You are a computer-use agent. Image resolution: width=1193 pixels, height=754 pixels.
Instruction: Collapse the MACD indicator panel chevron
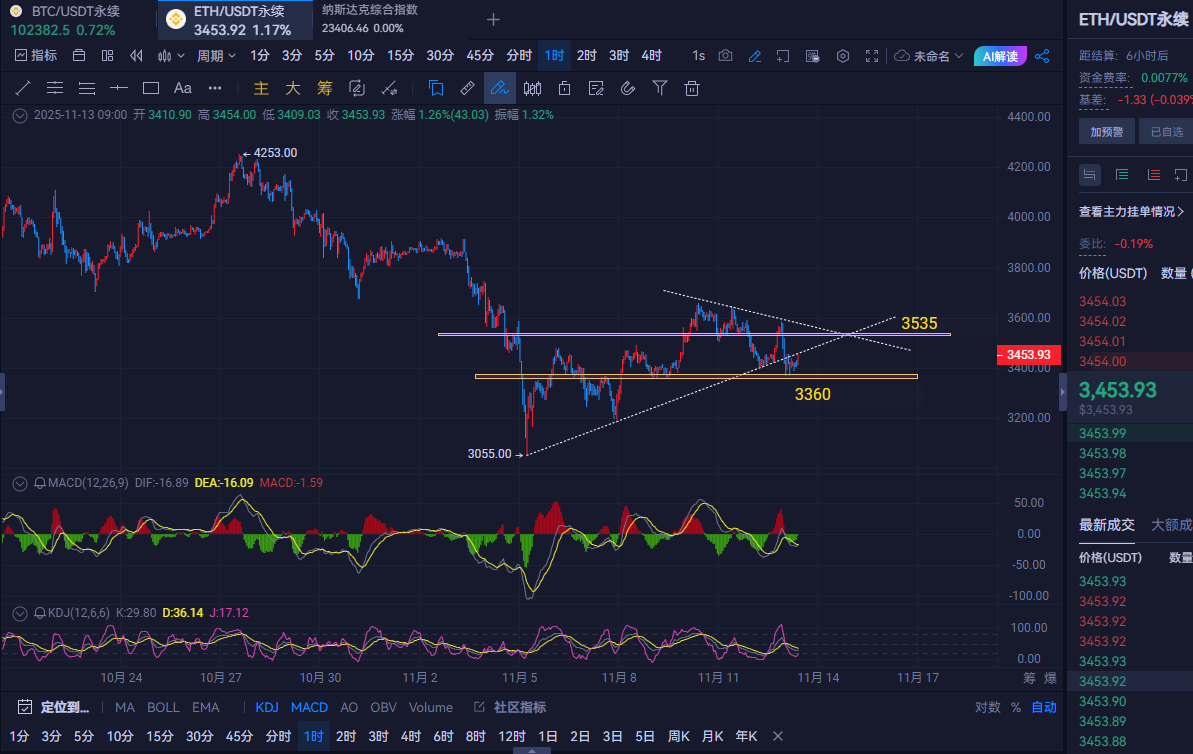pyautogui.click(x=19, y=483)
